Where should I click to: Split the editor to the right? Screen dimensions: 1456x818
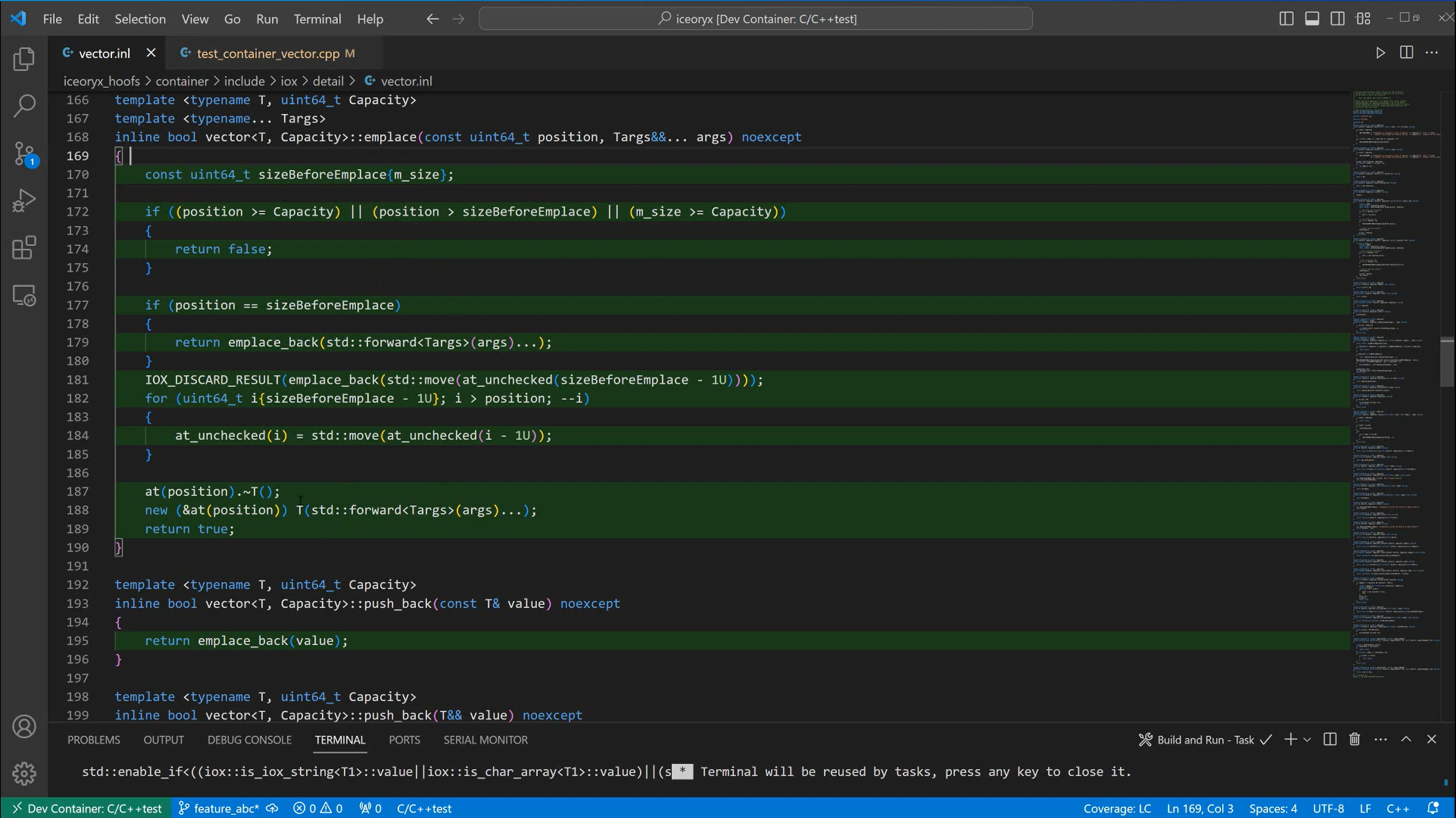point(1406,53)
